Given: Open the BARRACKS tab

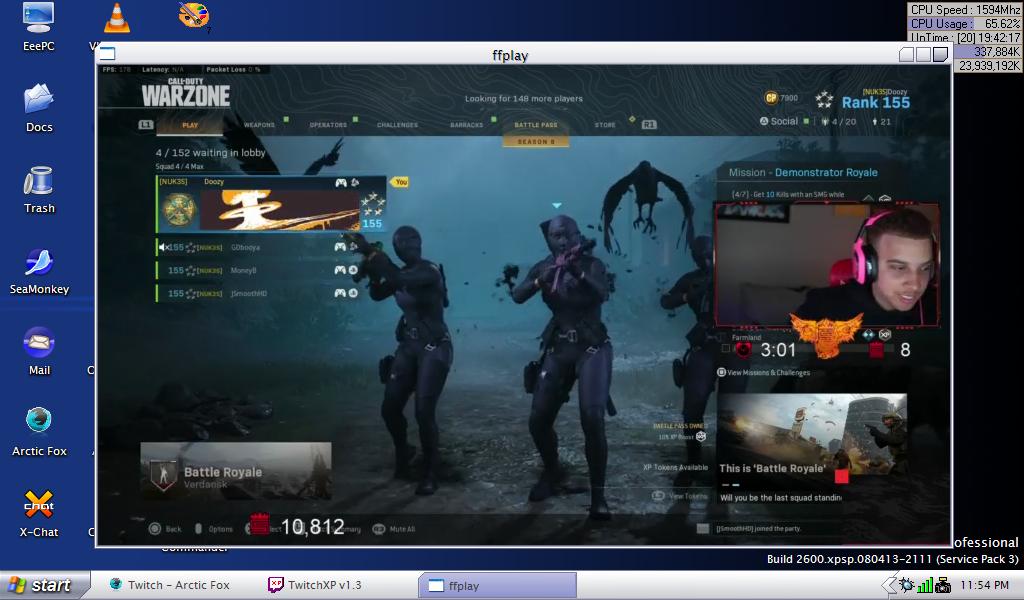Looking at the screenshot, I should click(466, 125).
